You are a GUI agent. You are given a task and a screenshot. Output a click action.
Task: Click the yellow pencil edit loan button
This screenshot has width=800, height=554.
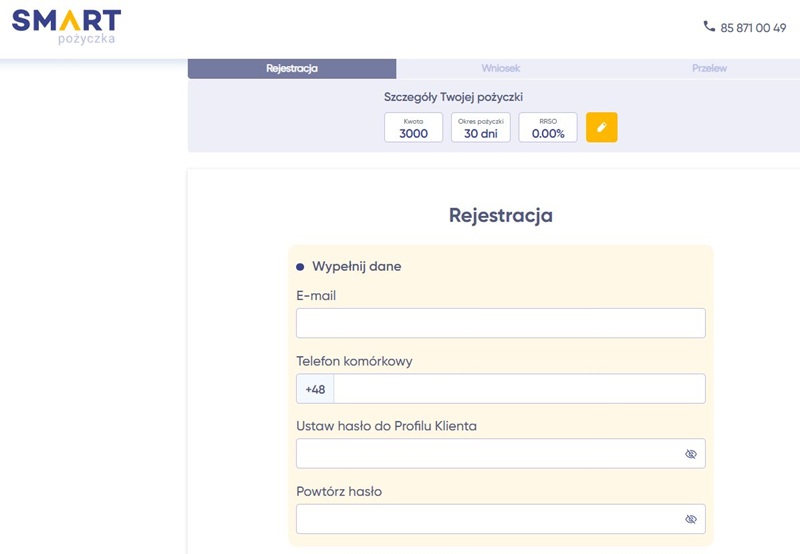click(x=601, y=128)
